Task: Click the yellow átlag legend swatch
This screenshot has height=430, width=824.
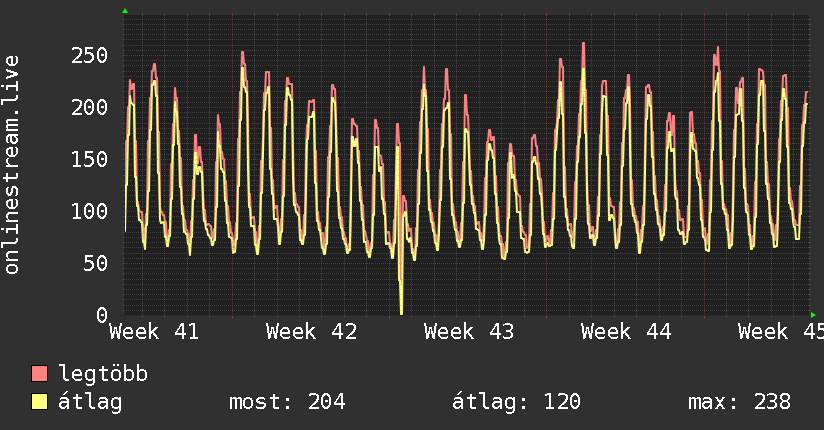Action: tap(39, 401)
